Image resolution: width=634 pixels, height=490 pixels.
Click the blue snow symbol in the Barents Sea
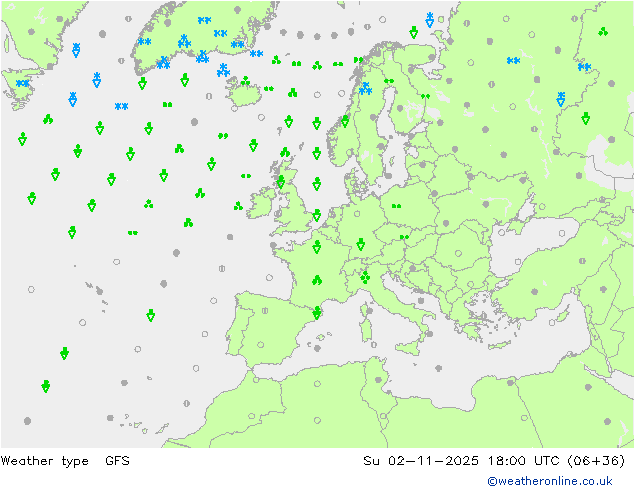click(430, 20)
